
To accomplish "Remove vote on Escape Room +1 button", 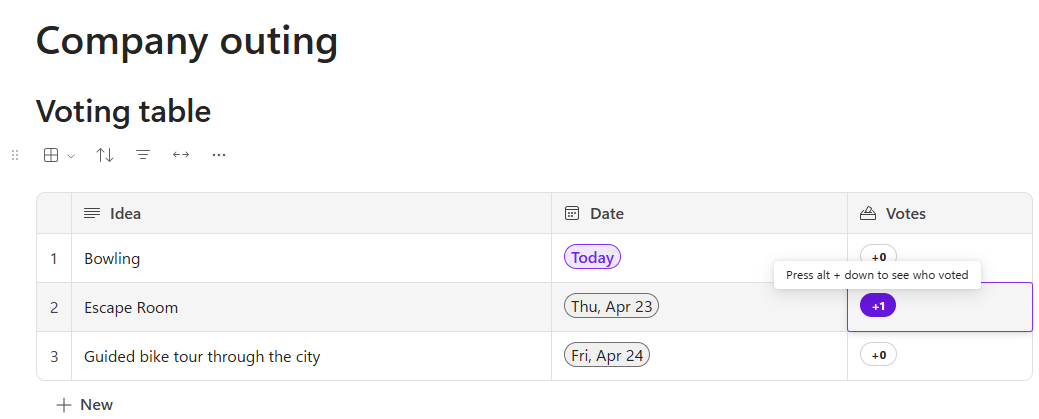I will (x=878, y=306).
